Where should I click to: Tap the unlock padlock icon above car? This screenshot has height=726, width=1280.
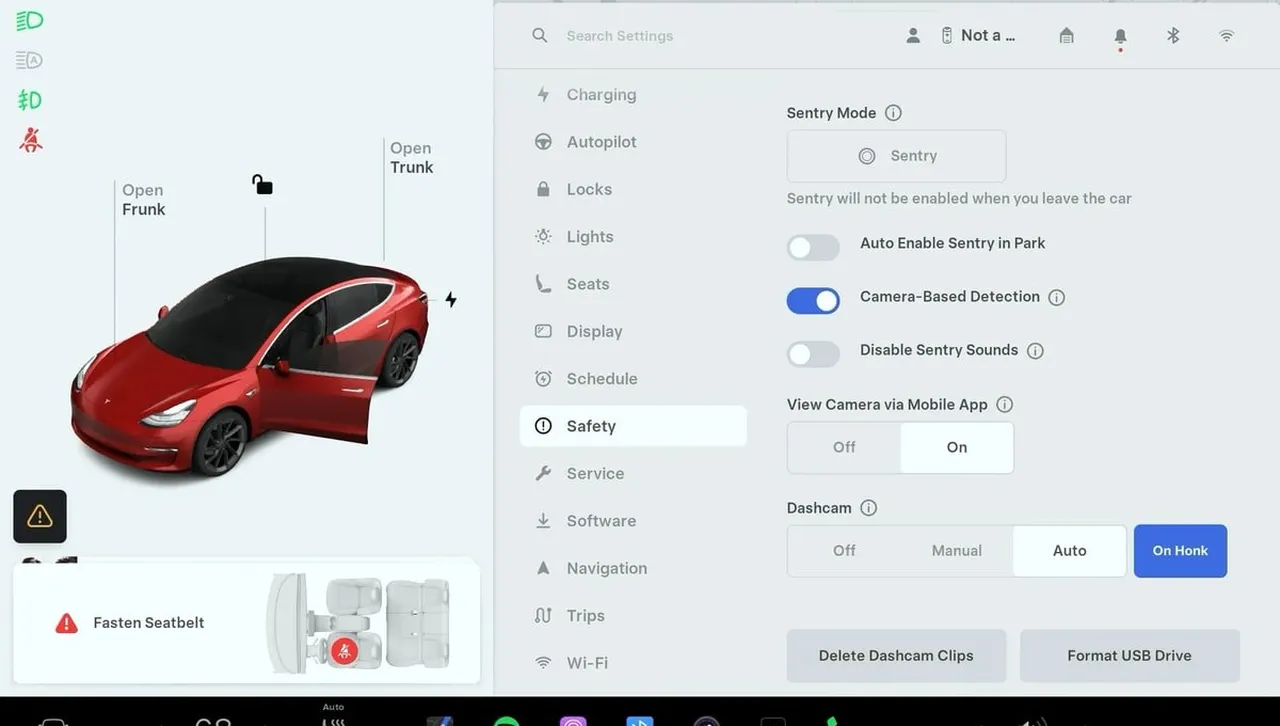tap(262, 184)
